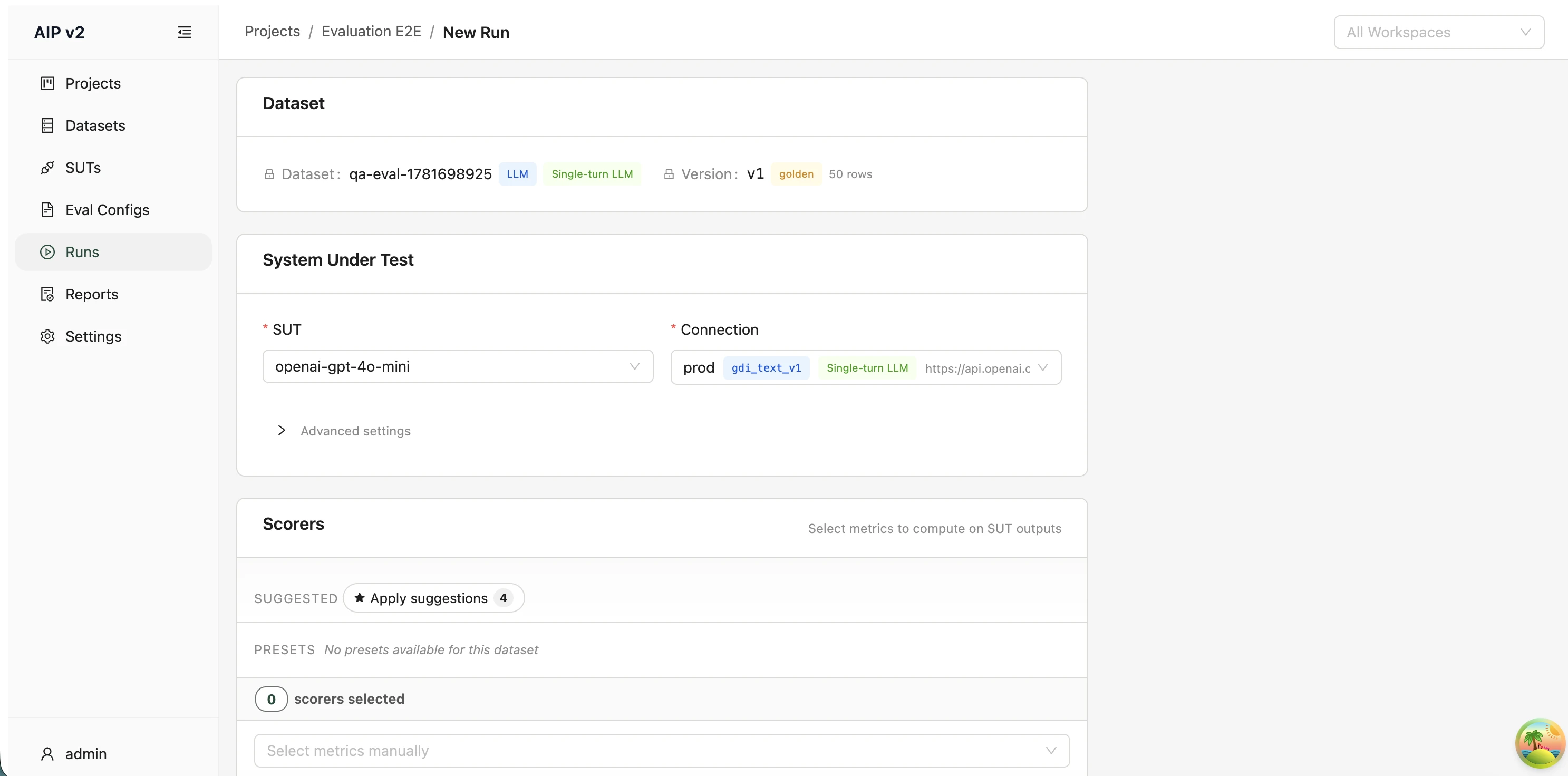This screenshot has width=1568, height=776.
Task: Click the lock icon beside Dataset label
Action: tap(269, 174)
